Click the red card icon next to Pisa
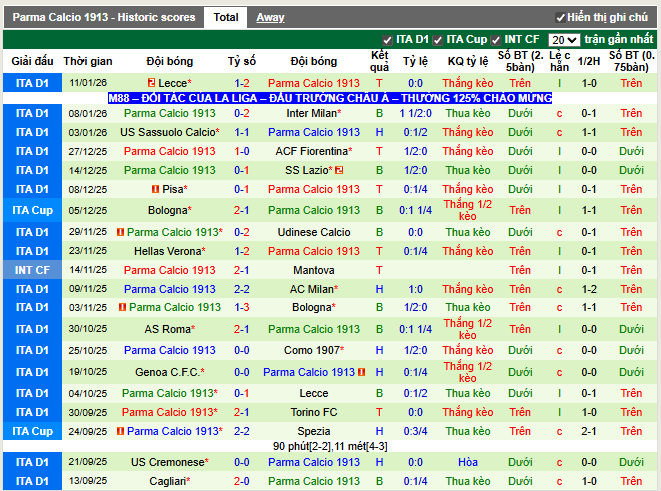 tap(156, 189)
